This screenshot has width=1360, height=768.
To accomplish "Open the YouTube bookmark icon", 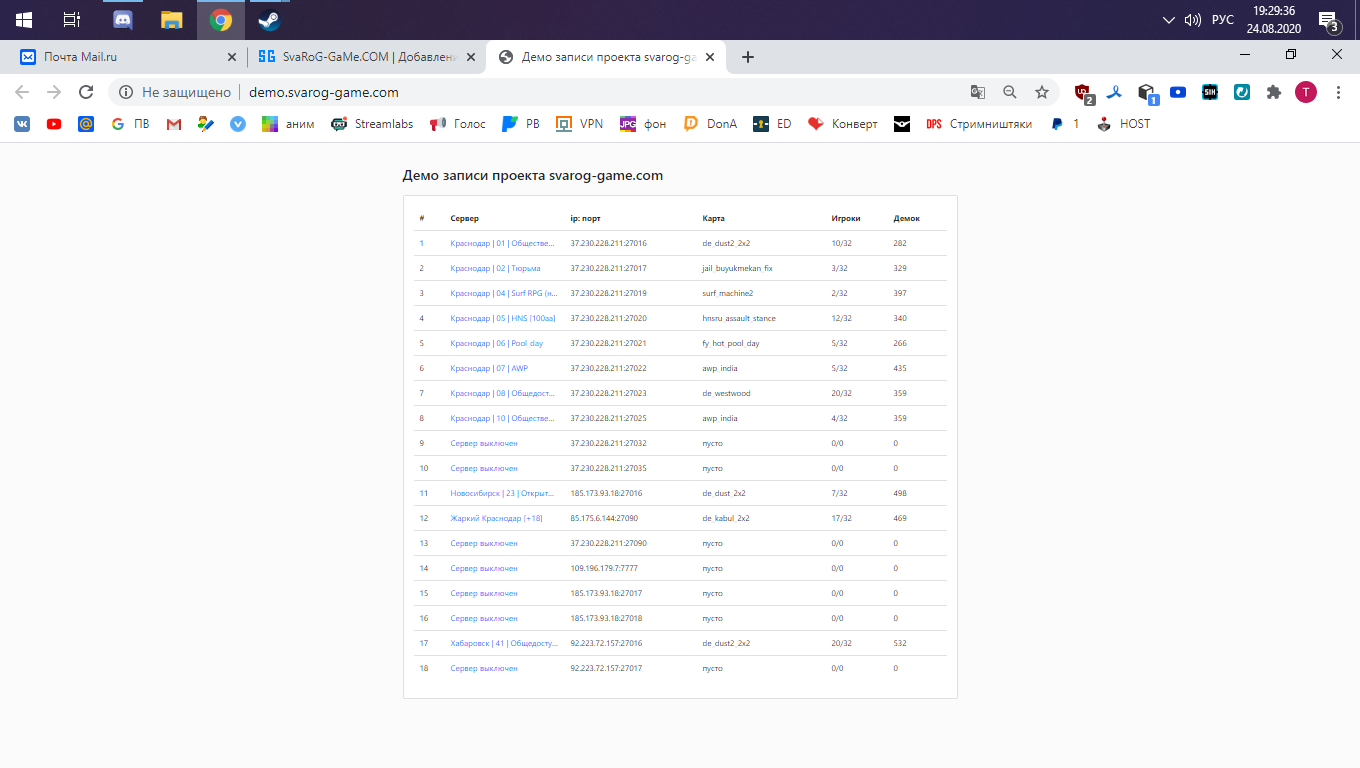I will pos(54,124).
